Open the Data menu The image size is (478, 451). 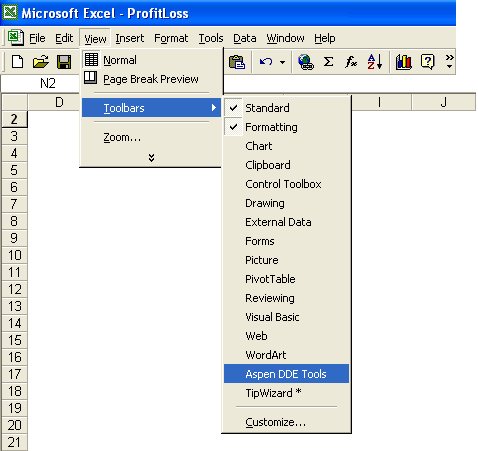click(245, 38)
